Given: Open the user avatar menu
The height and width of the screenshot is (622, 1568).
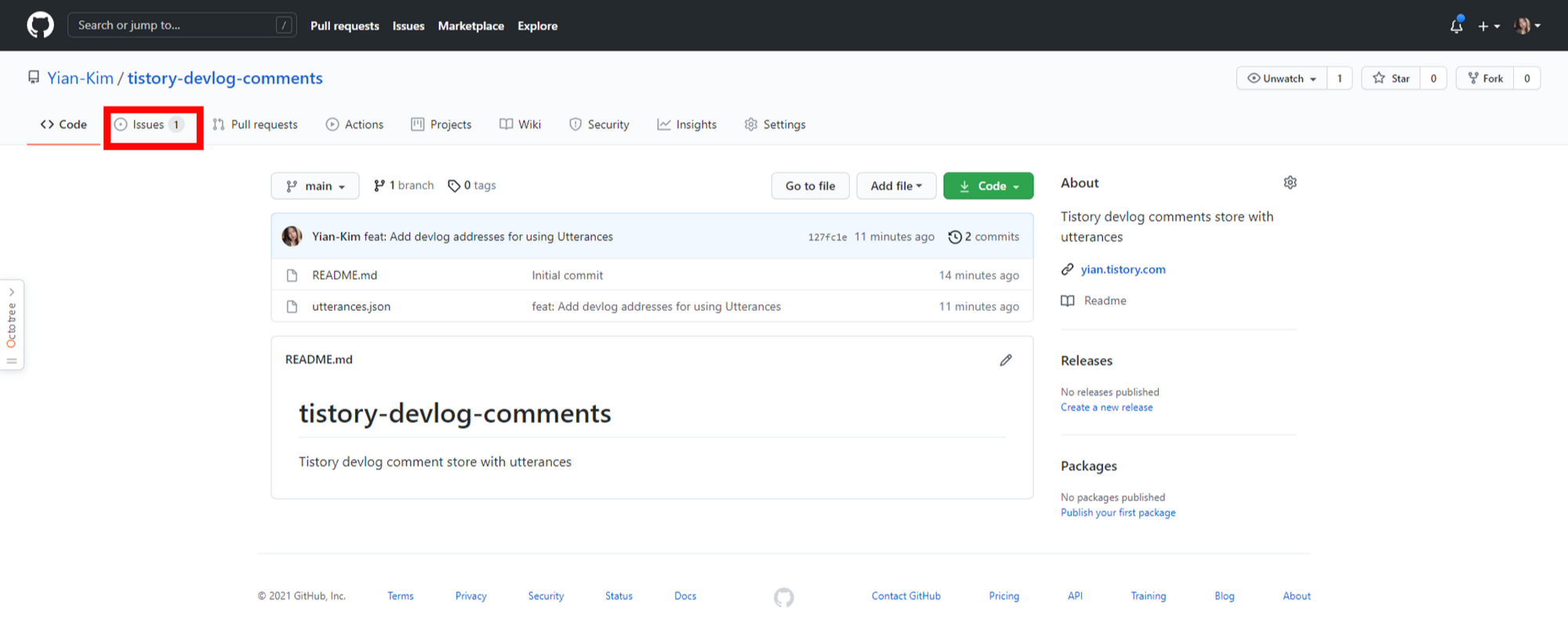Looking at the screenshot, I should [1527, 26].
